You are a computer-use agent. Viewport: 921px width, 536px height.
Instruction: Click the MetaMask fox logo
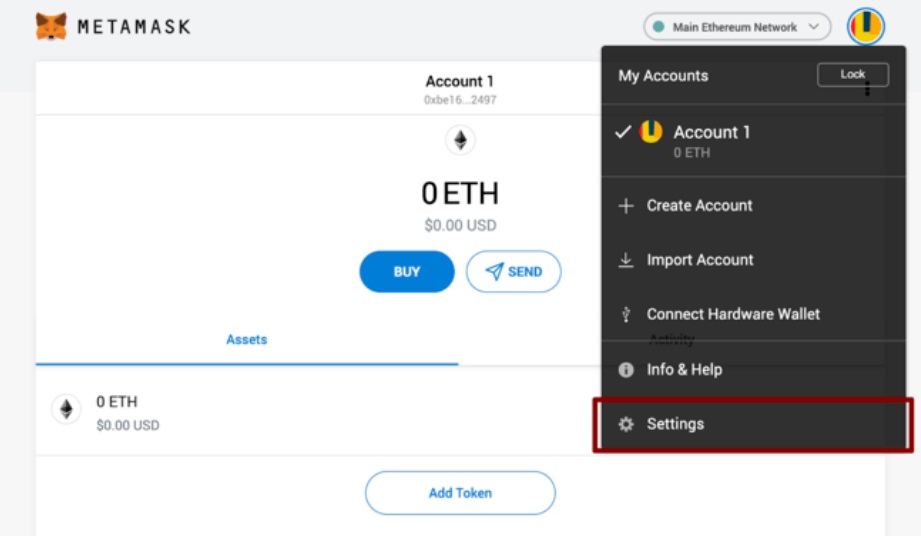(51, 26)
